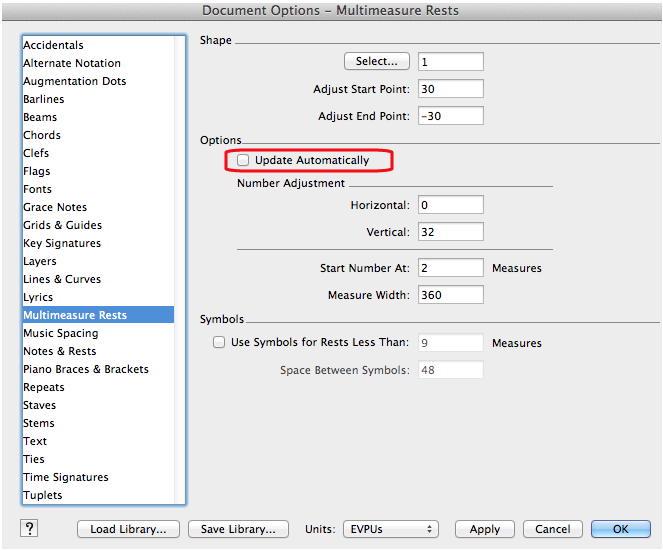This screenshot has width=663, height=551.
Task: Select Music Spacing category
Action: tap(61, 333)
